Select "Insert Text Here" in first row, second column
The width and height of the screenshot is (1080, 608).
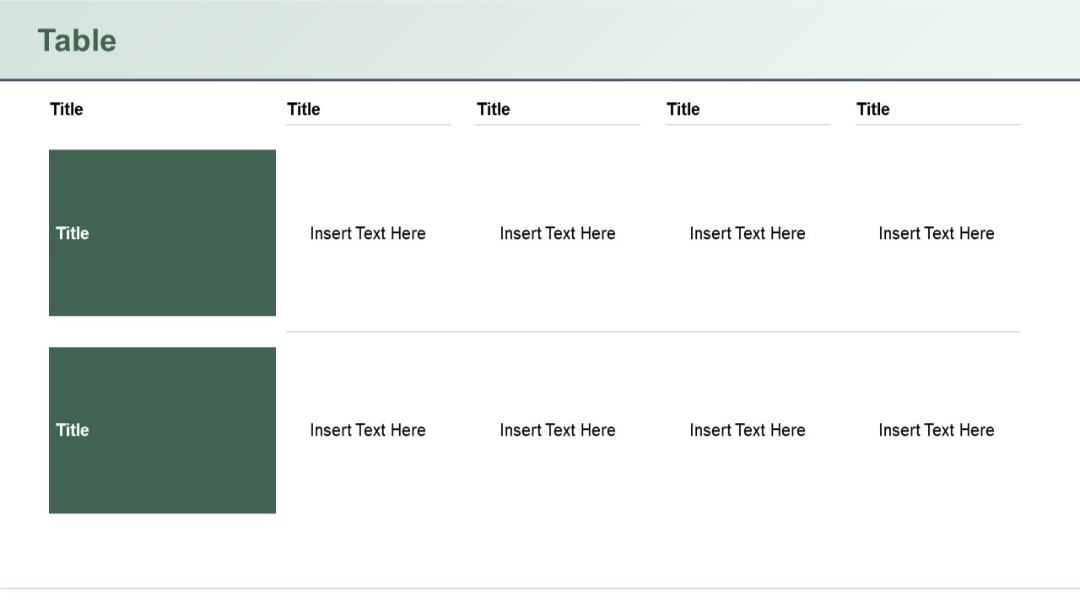coord(368,233)
